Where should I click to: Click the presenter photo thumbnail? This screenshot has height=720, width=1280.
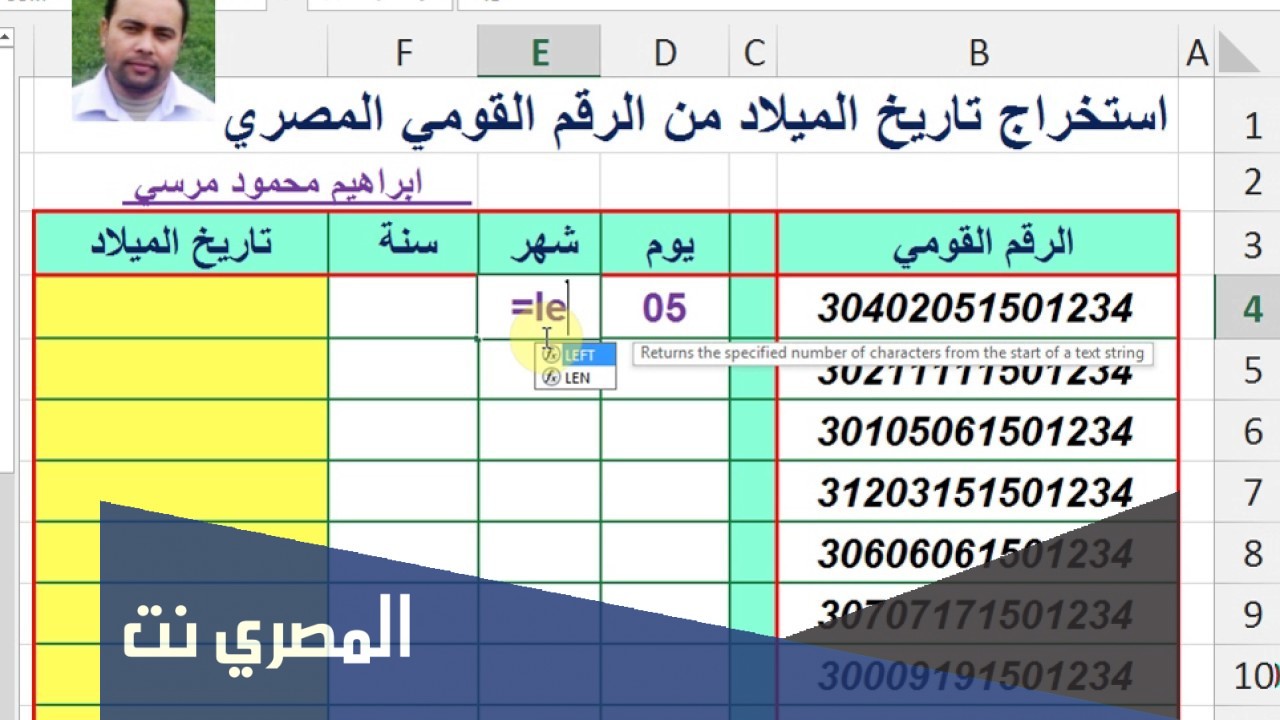click(143, 60)
